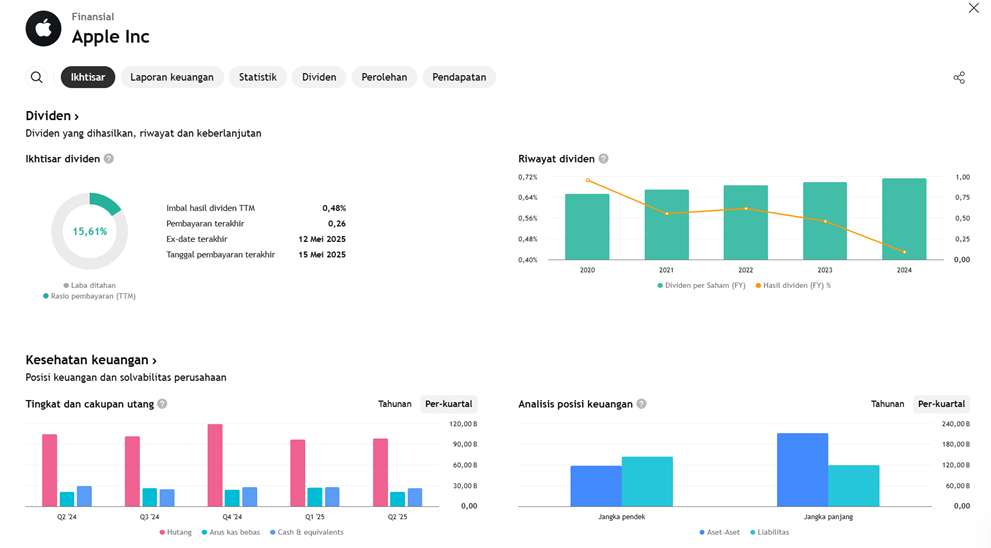The image size is (991, 548).
Task: Click Jangka panjang blue assets bar
Action: 803,470
